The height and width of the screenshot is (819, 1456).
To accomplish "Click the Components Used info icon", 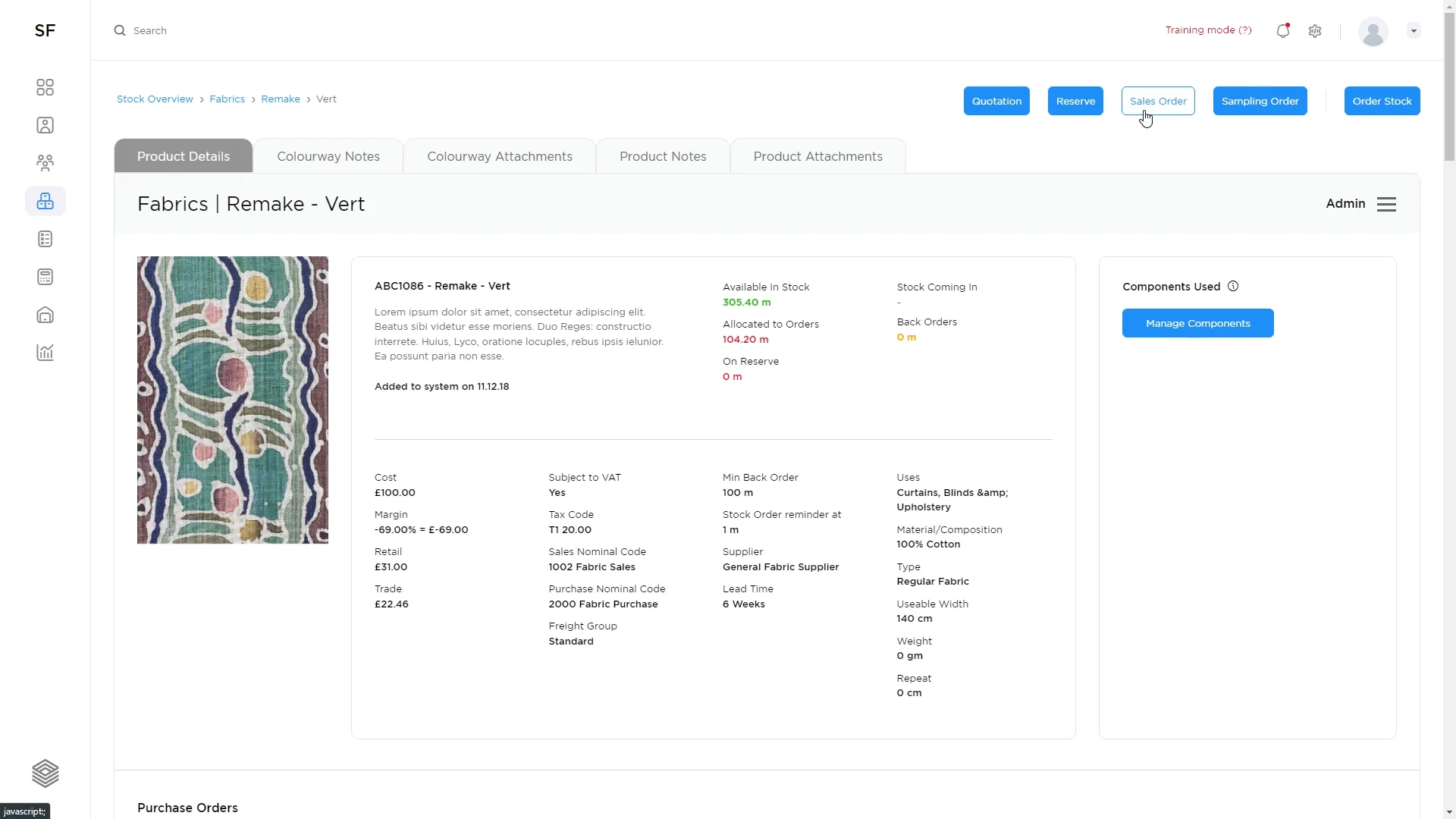I will (x=1233, y=286).
